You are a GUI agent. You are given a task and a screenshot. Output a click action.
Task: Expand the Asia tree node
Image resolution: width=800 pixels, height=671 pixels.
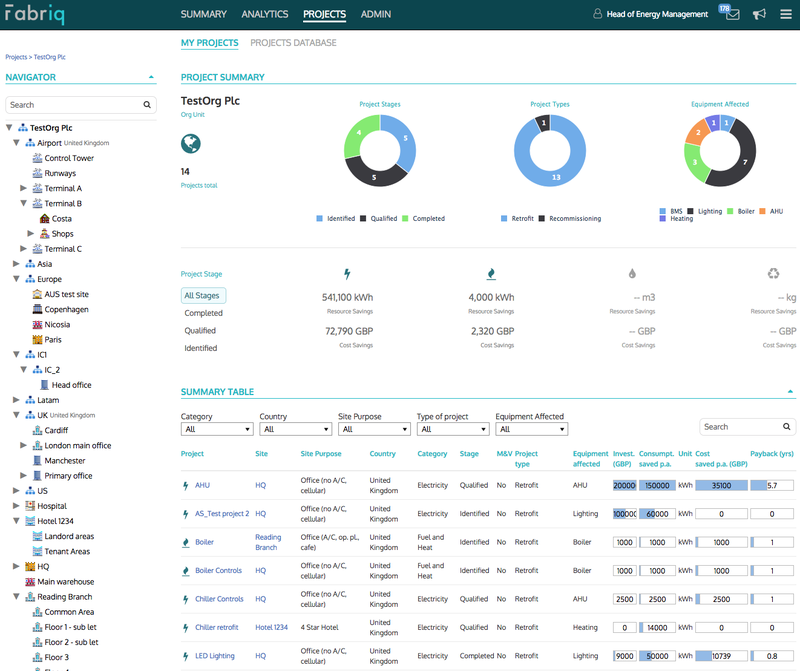(x=16, y=264)
